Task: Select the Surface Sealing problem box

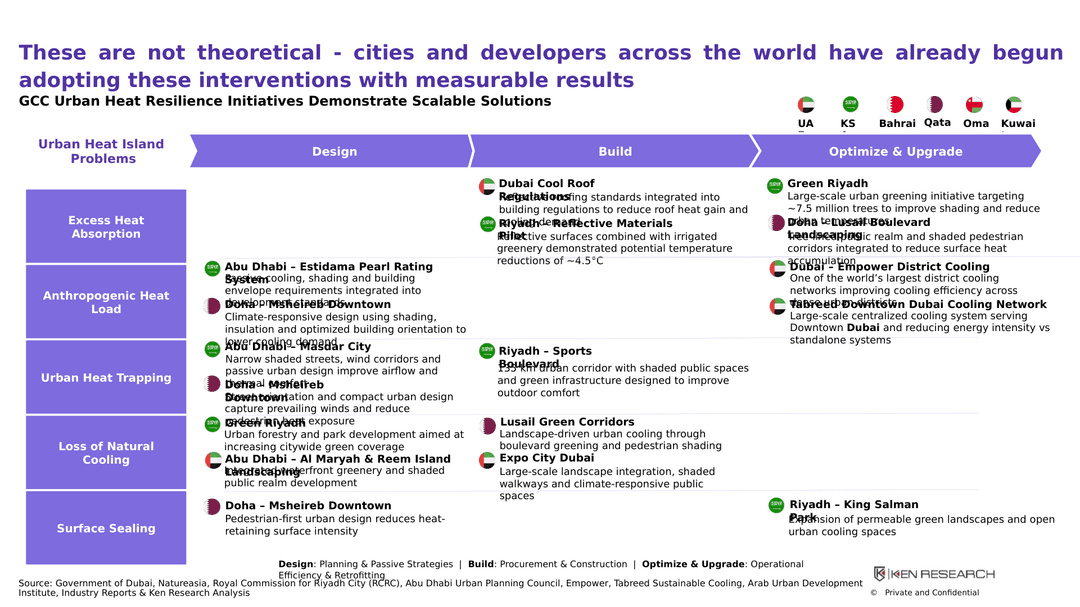Action: point(106,528)
